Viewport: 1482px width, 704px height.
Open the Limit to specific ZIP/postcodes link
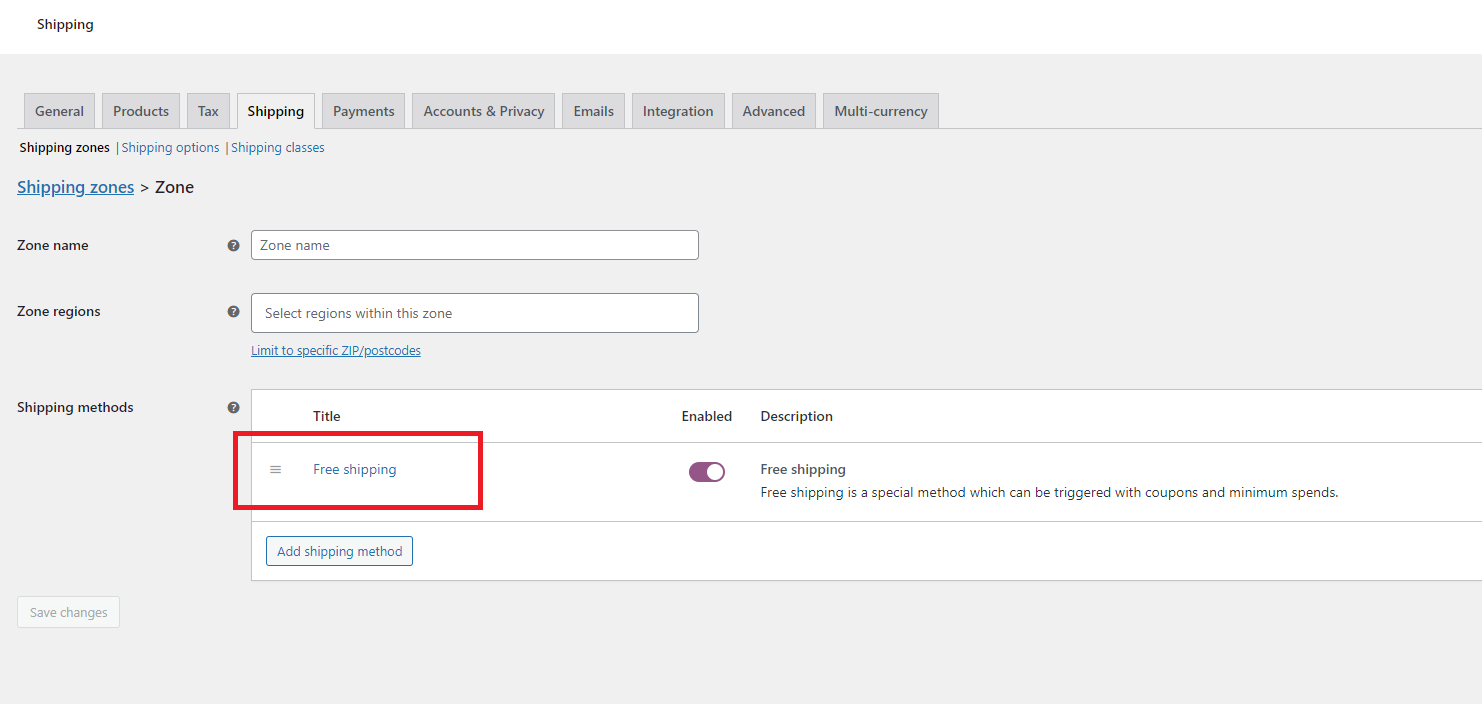[336, 351]
